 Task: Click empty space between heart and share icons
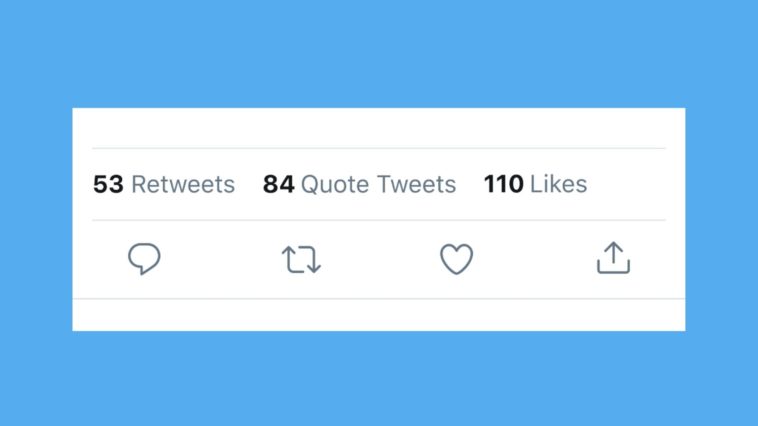tap(535, 260)
